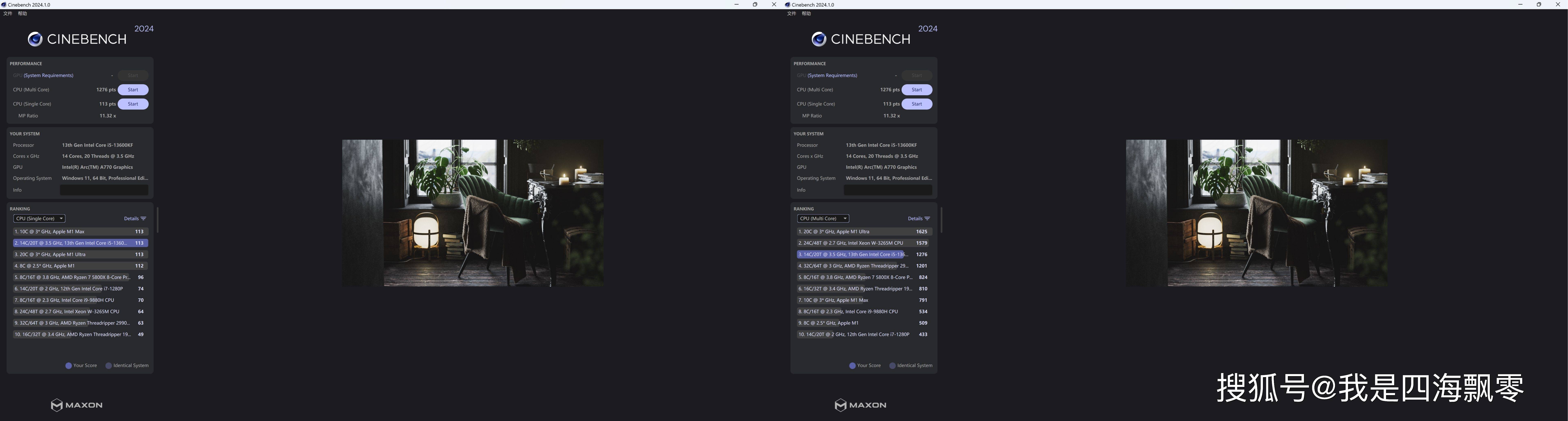
Task: Minimize the left Cinebench window
Action: (737, 4)
